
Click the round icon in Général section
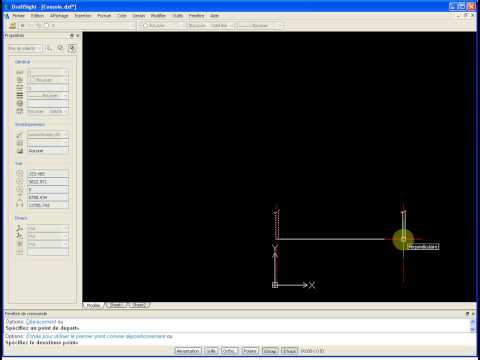[20, 103]
